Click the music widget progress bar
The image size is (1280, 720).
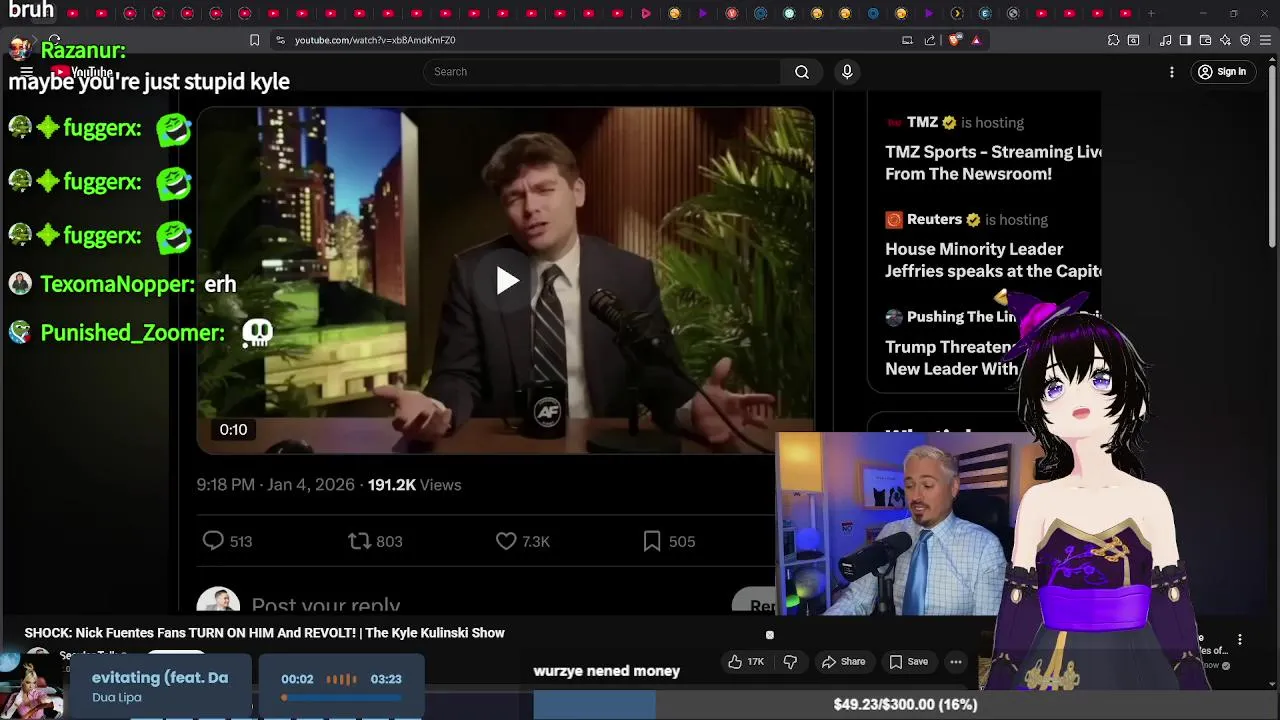341,698
